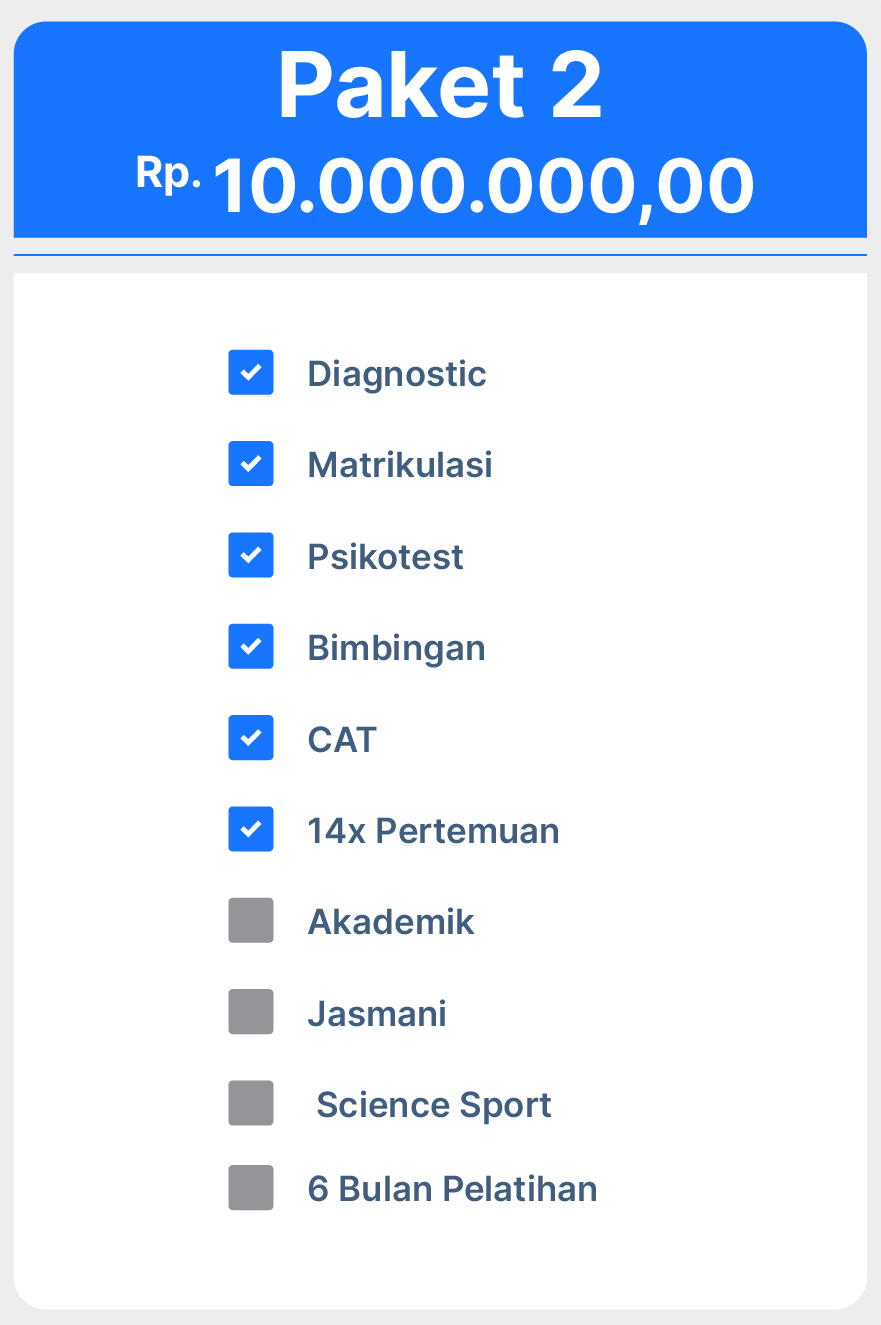The height and width of the screenshot is (1325, 881).
Task: Click the Psikotest label text
Action: click(385, 557)
